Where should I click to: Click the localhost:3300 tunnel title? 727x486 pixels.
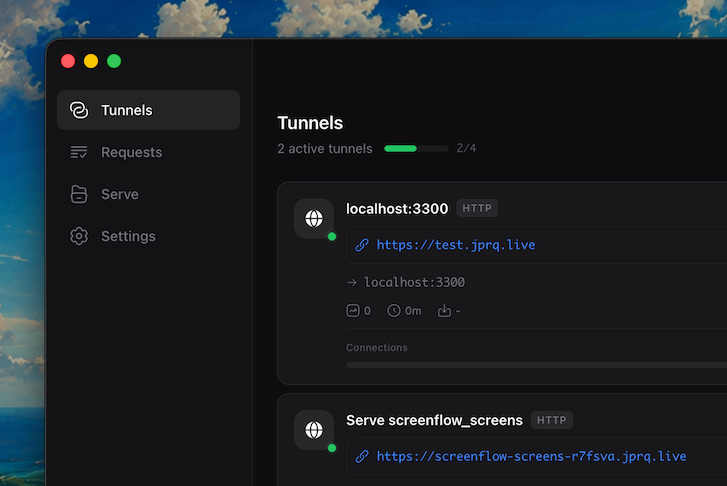pyautogui.click(x=397, y=209)
